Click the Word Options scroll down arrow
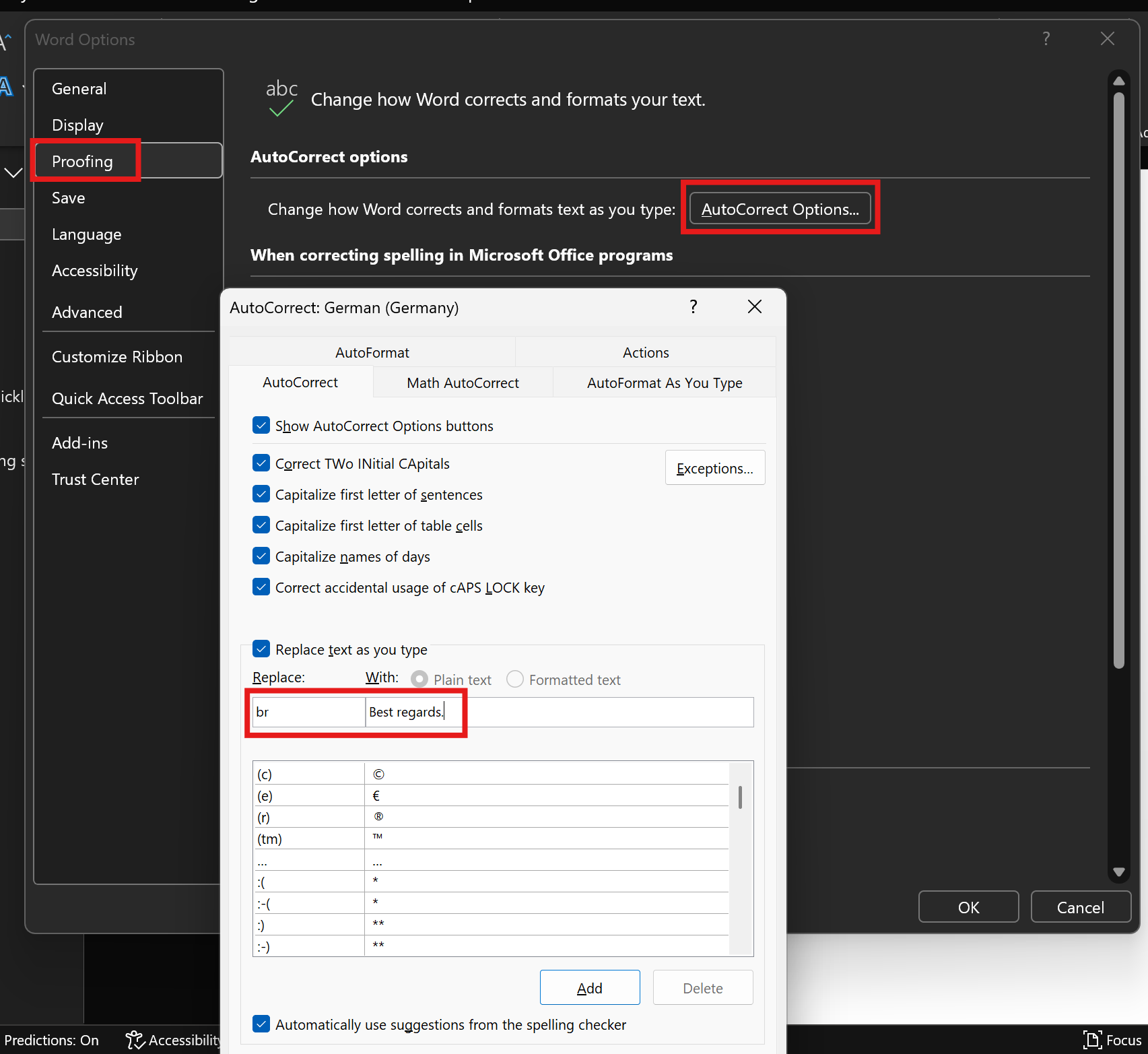1148x1054 pixels. tap(1119, 871)
